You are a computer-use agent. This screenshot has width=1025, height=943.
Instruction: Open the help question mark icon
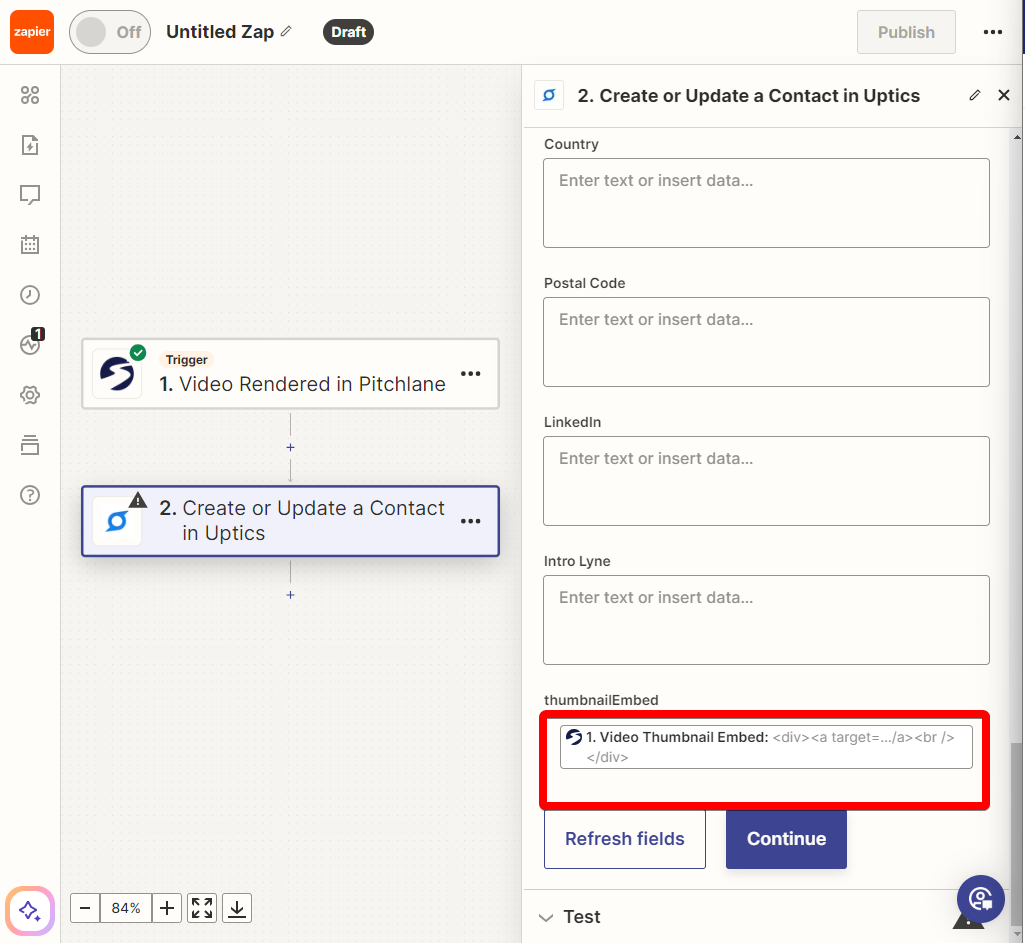(30, 495)
